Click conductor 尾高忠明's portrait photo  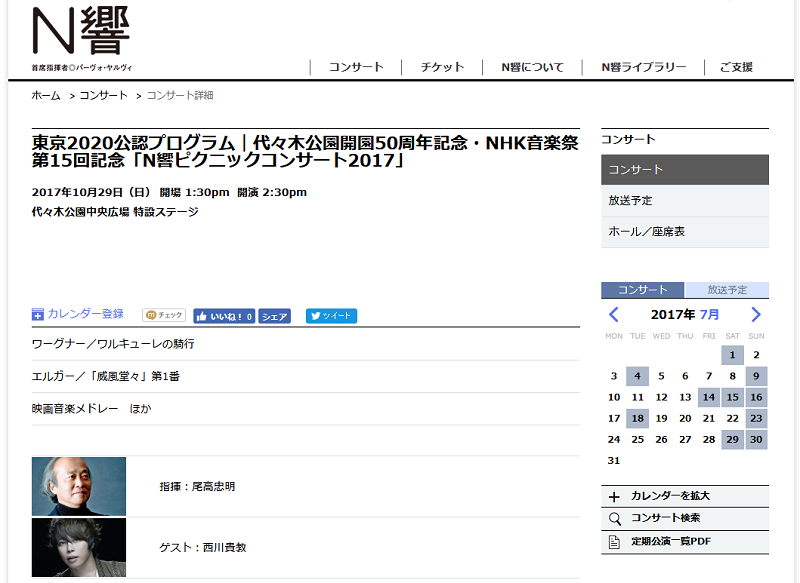point(79,486)
